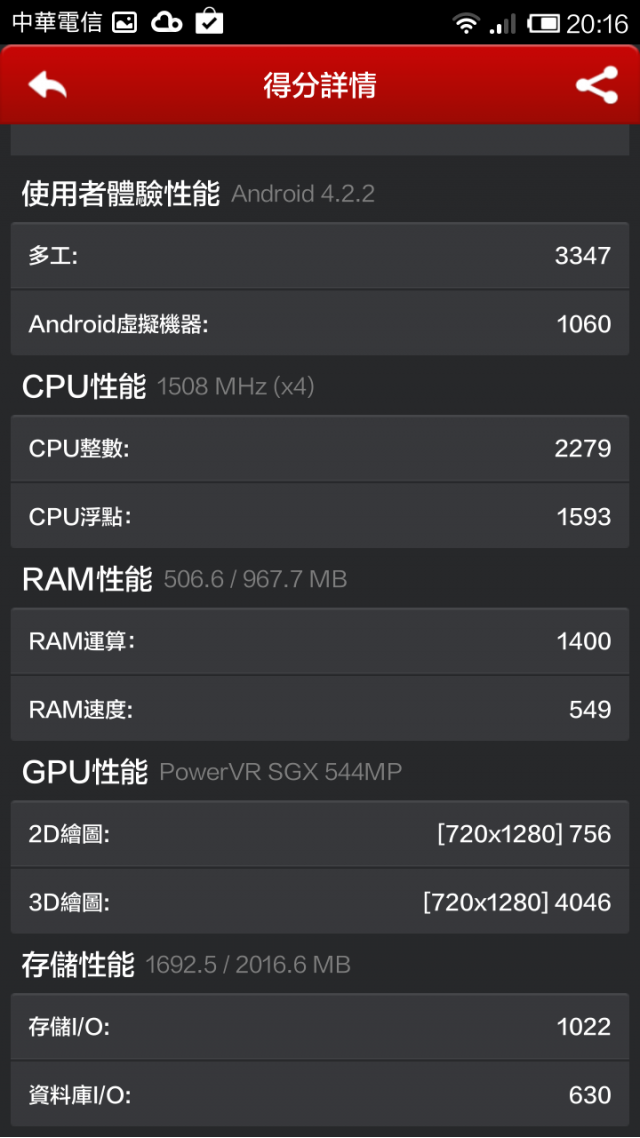The height and width of the screenshot is (1138, 640).
Task: Tap the CPU整數 score row
Action: (320, 448)
